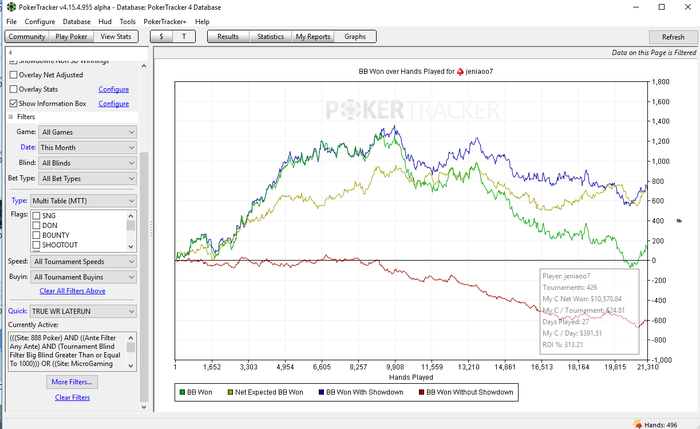
Task: Open the Date dropdown showing This Month
Action: (x=88, y=147)
